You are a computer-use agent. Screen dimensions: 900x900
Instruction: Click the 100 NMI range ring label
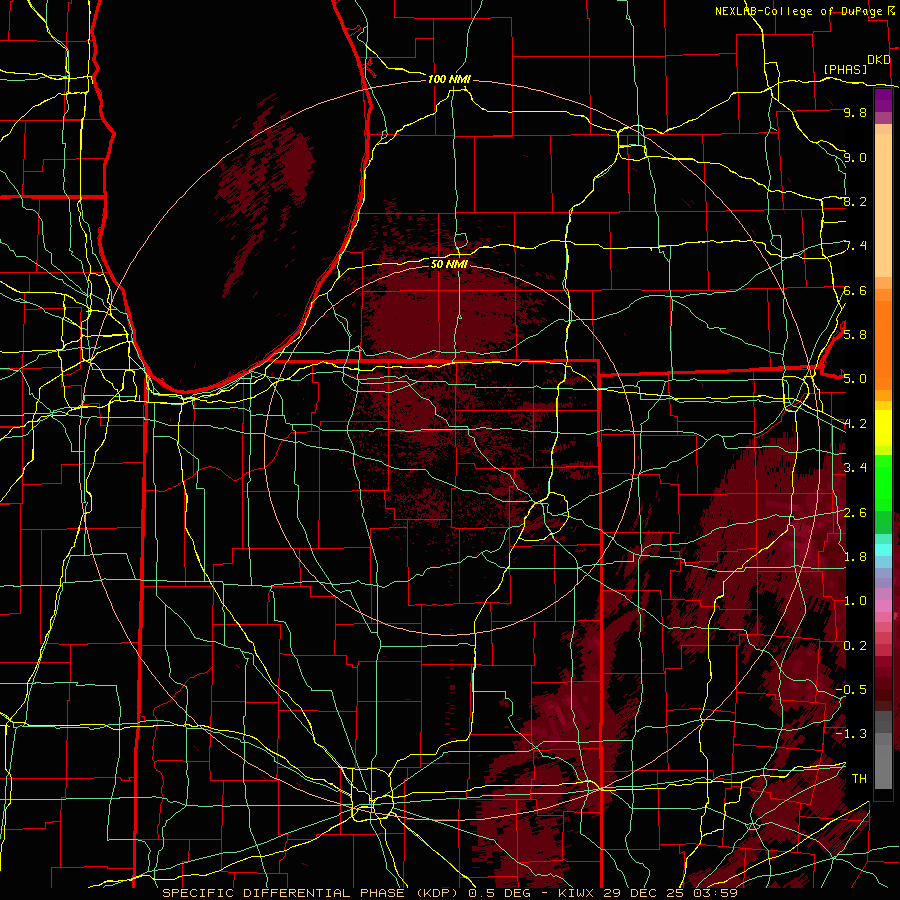pos(449,79)
